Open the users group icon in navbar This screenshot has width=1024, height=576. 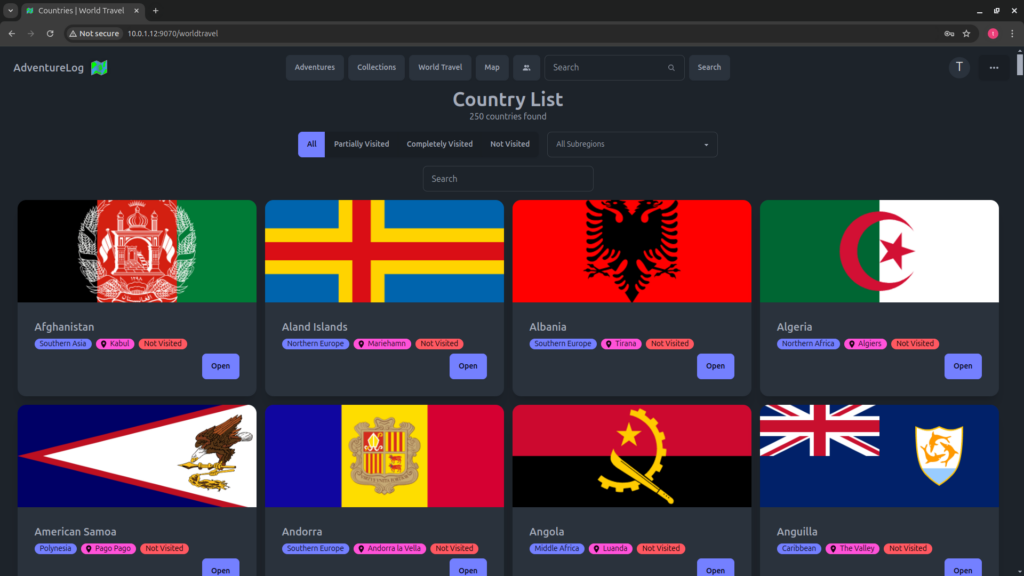pyautogui.click(x=526, y=67)
